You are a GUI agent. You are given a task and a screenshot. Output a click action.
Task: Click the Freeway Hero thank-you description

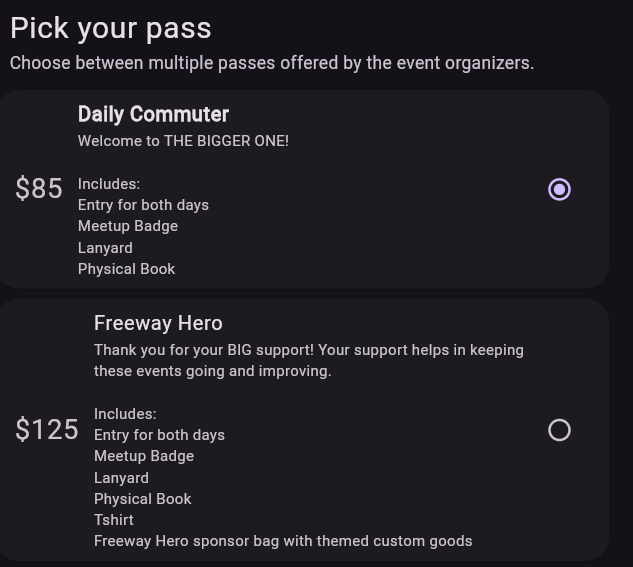tap(308, 360)
